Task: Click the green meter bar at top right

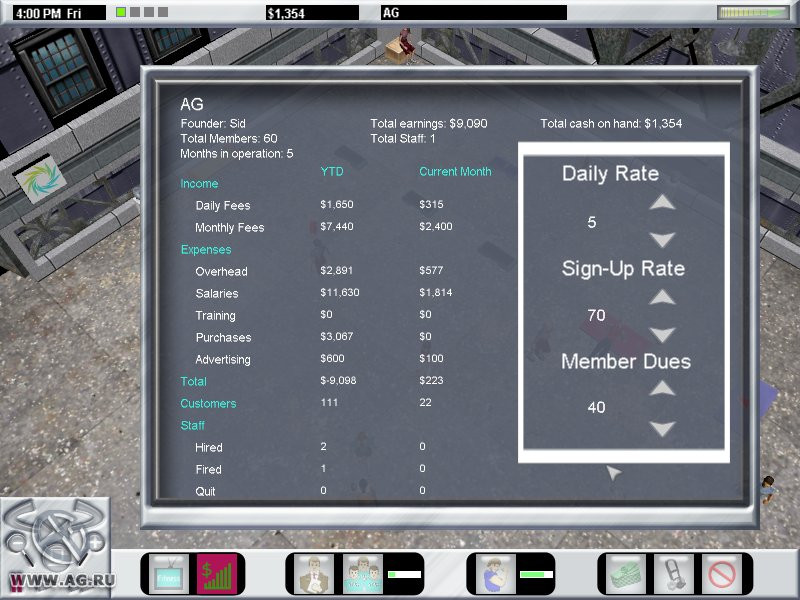Action: [x=747, y=13]
